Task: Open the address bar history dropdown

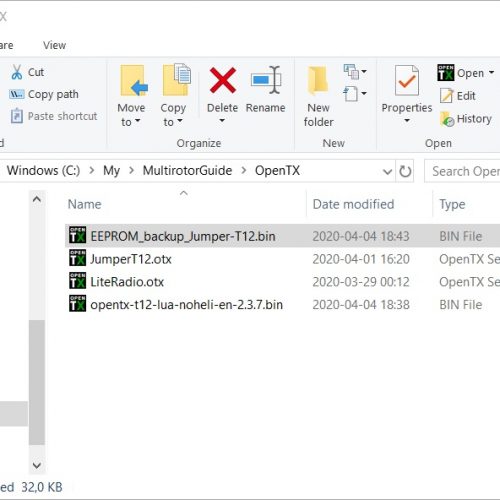Action: [x=387, y=172]
